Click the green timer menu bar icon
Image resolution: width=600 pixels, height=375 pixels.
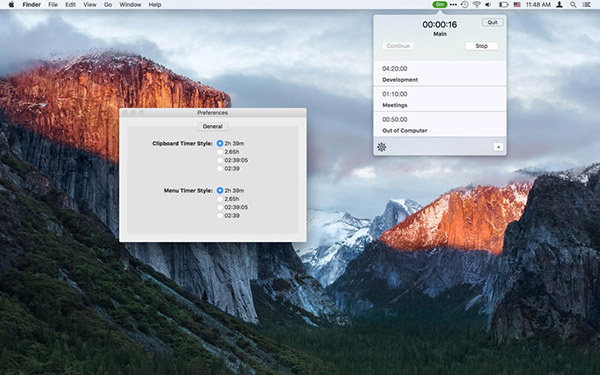440,5
